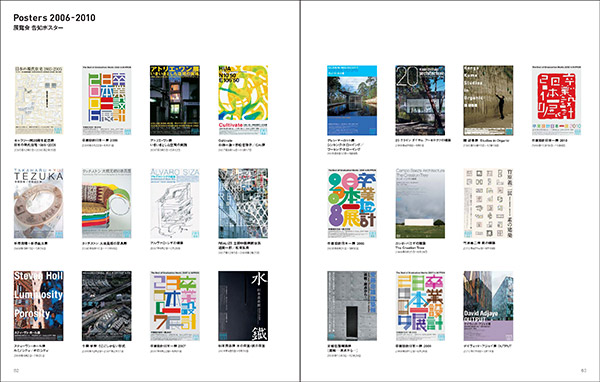Select the blue-red typographic 2006 graduation poster
The height and width of the screenshot is (382, 600).
tap(107, 100)
